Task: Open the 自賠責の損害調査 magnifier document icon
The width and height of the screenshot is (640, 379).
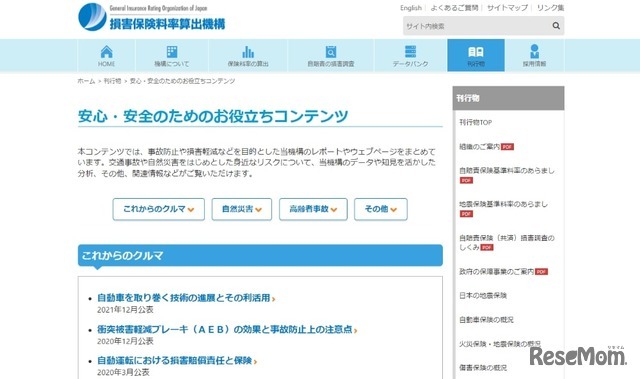Action: (331, 52)
